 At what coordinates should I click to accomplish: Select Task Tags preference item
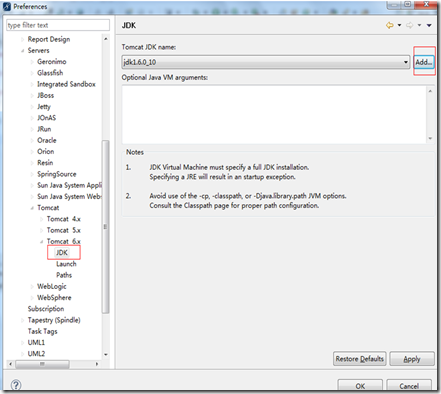(42, 331)
